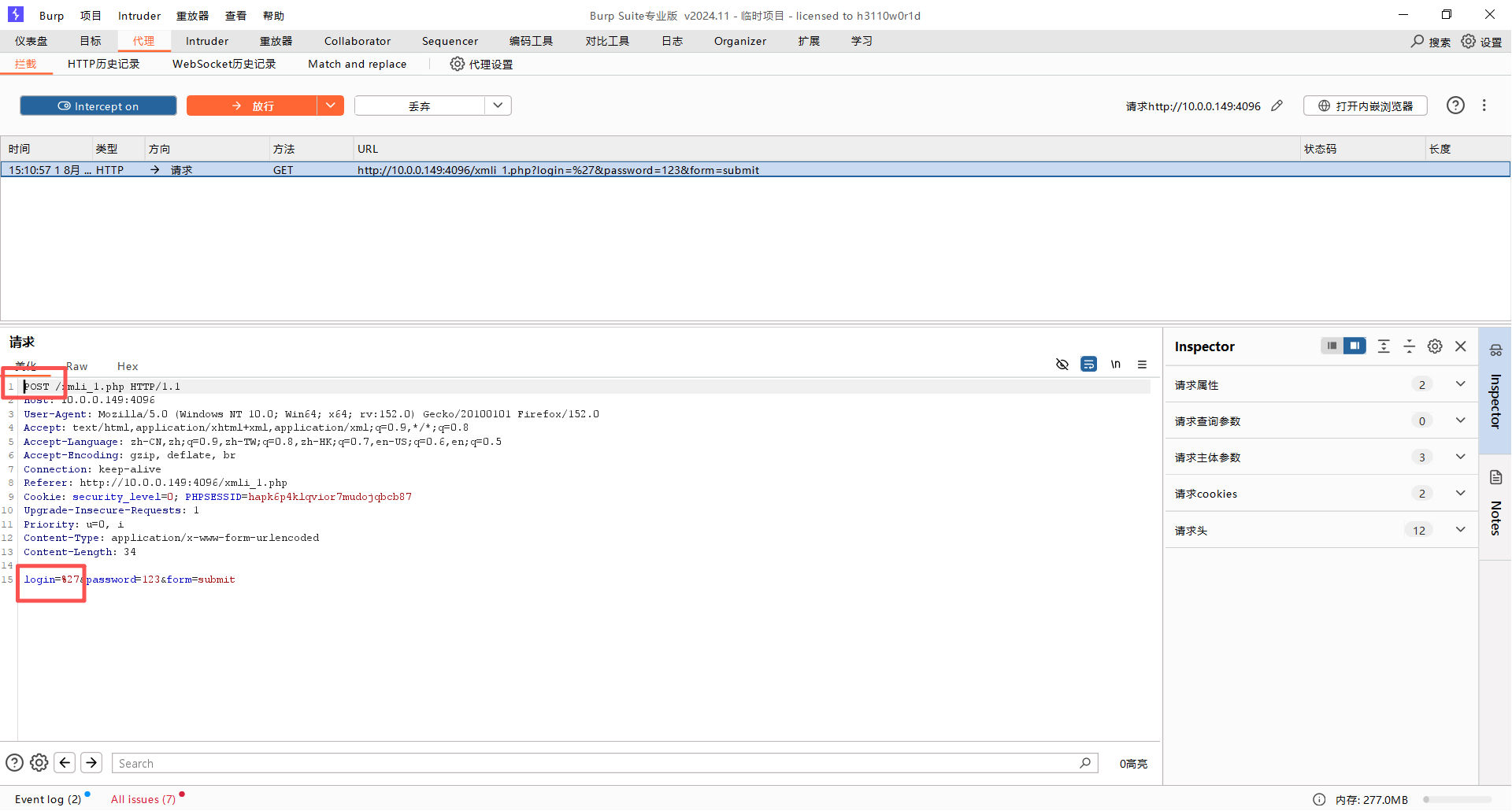Open All issues (7) in the status bar
Viewport: 1512px width, 811px height.
click(x=143, y=799)
